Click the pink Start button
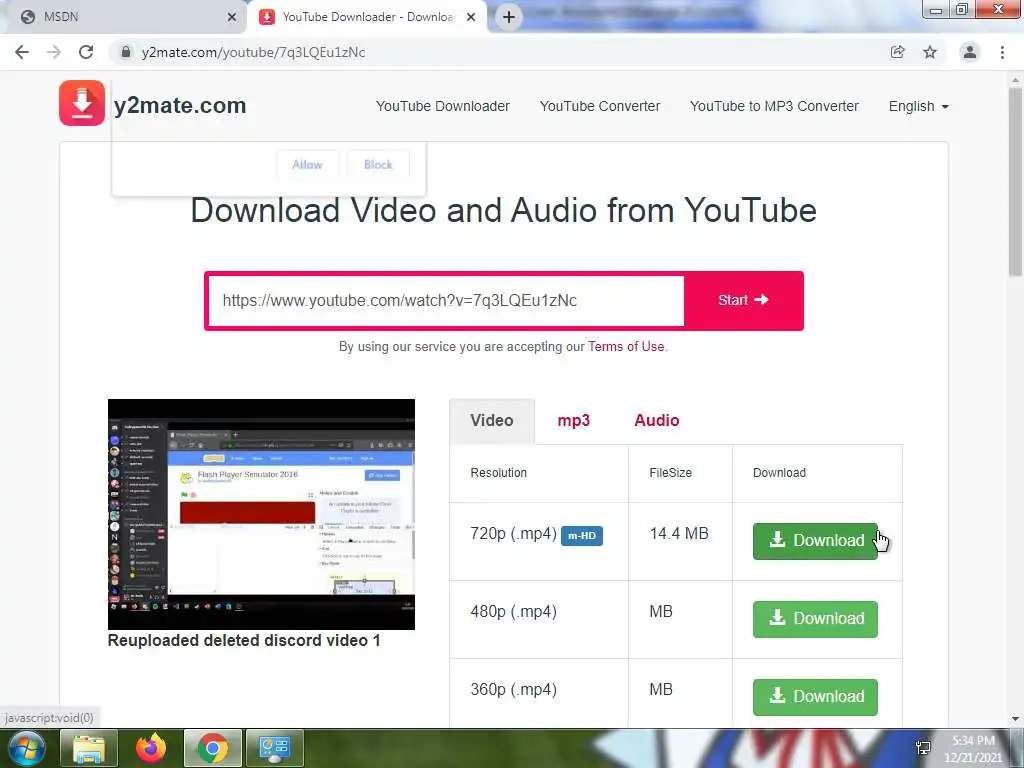Screen dimensions: 1024x768 pyautogui.click(x=743, y=300)
